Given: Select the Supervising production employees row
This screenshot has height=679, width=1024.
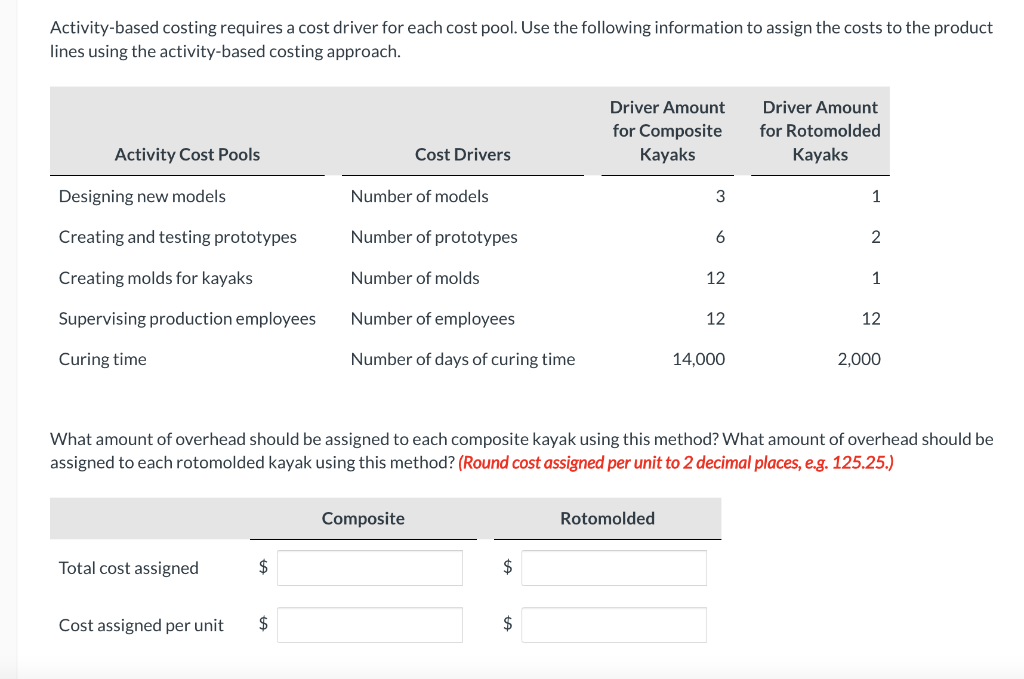Looking at the screenshot, I should (187, 318).
